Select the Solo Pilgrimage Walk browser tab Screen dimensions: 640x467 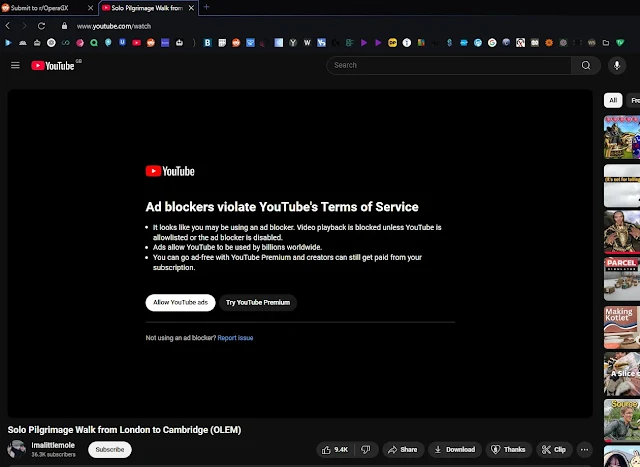pos(148,8)
